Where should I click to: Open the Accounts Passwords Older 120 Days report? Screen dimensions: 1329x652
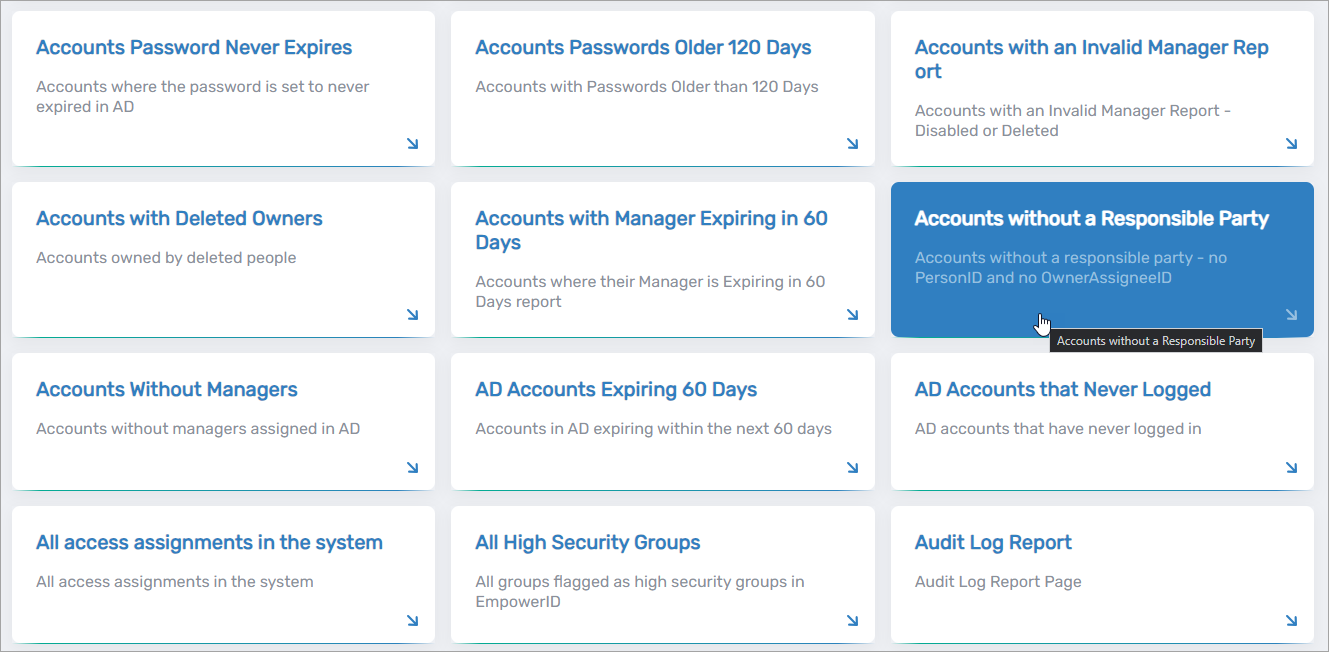[643, 47]
